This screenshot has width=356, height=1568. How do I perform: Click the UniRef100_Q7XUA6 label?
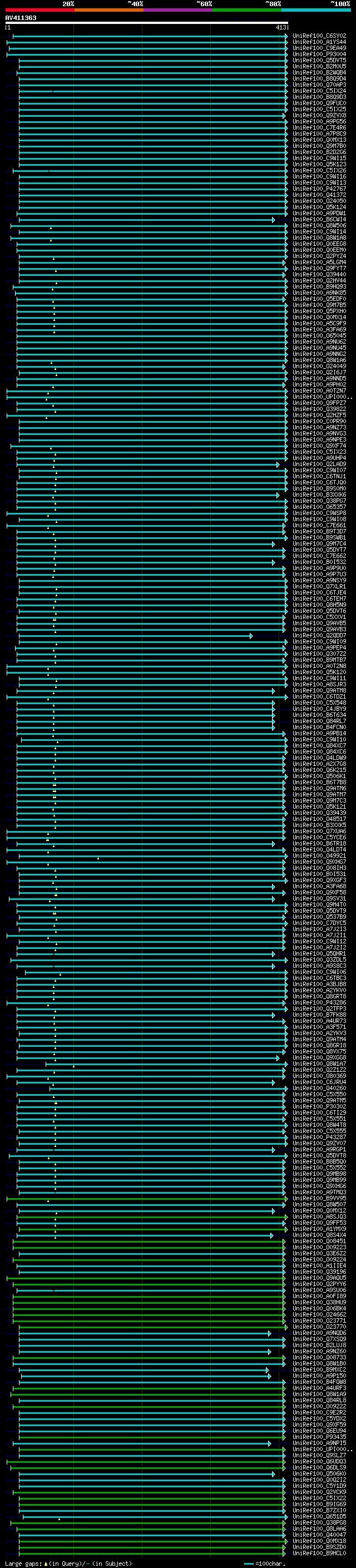coord(319,832)
